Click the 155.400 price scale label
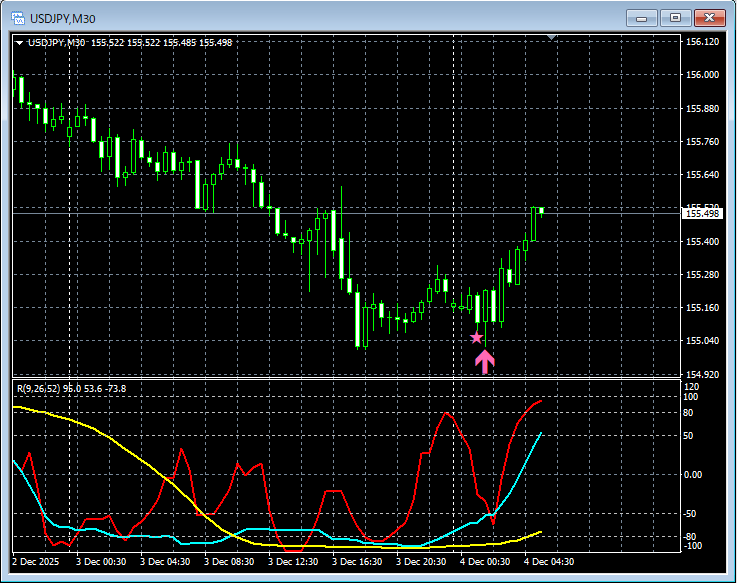This screenshot has width=738, height=583. click(702, 241)
